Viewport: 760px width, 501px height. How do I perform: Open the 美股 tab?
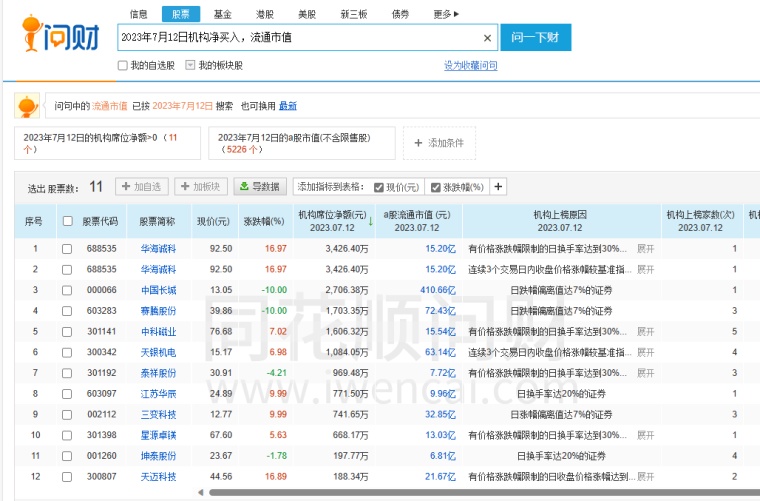tap(307, 14)
